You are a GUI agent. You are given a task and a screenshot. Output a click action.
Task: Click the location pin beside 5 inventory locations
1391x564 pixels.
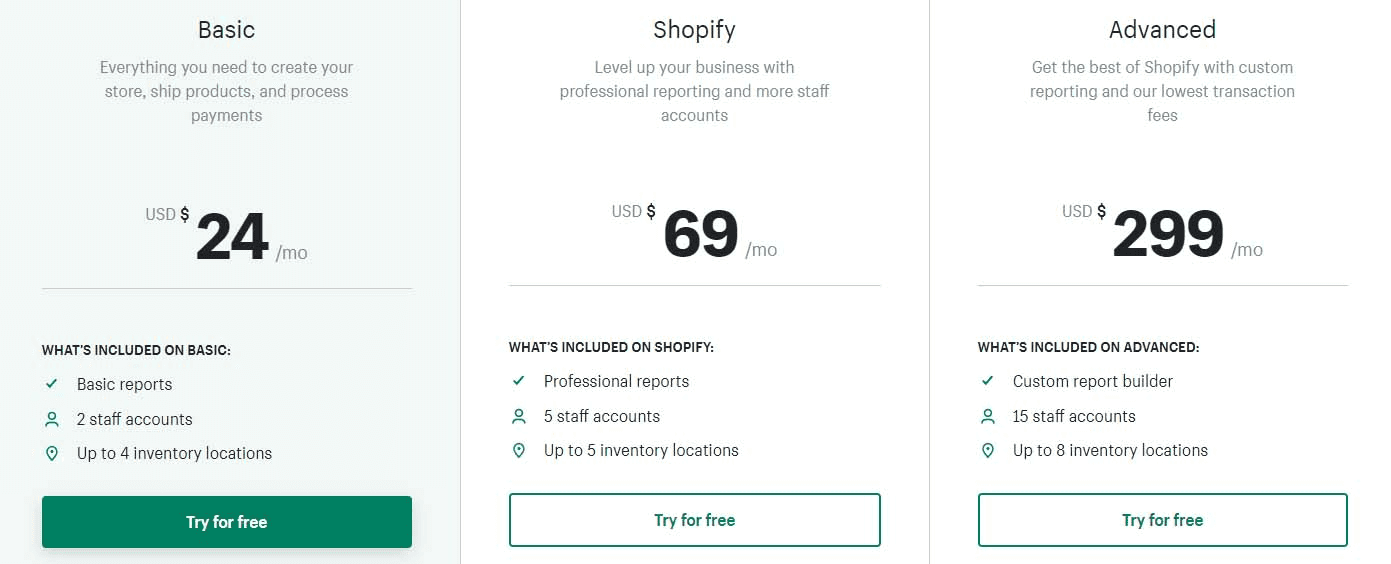pyautogui.click(x=519, y=450)
